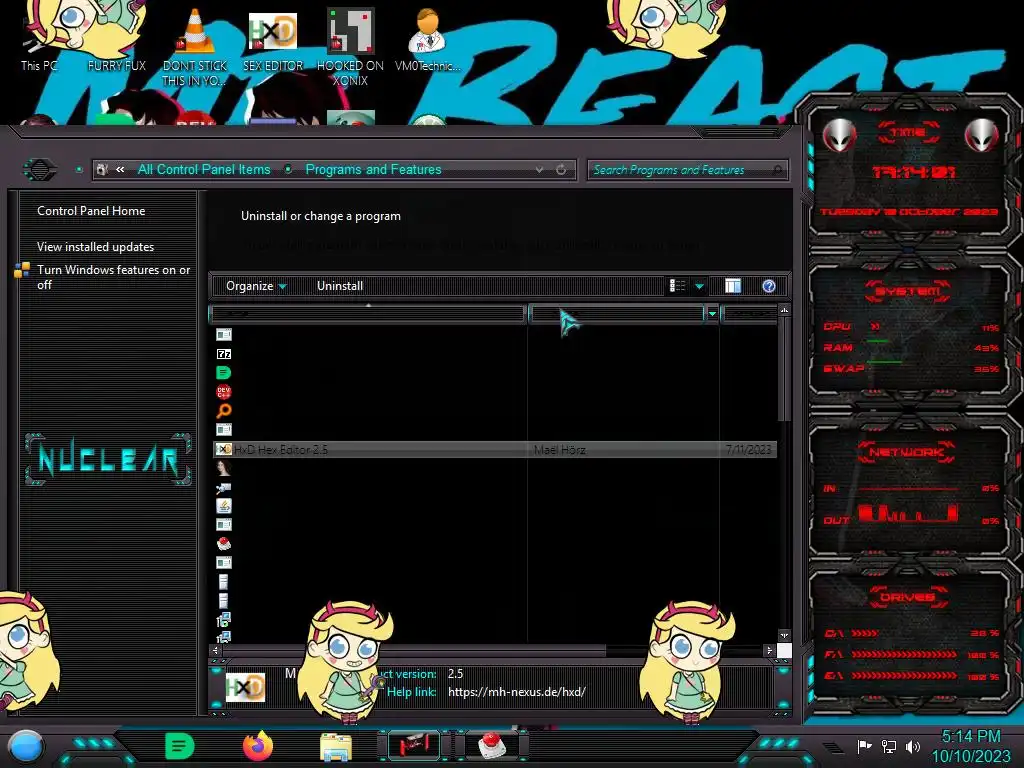
Task: Launch Firefox from the taskbar
Action: click(257, 746)
